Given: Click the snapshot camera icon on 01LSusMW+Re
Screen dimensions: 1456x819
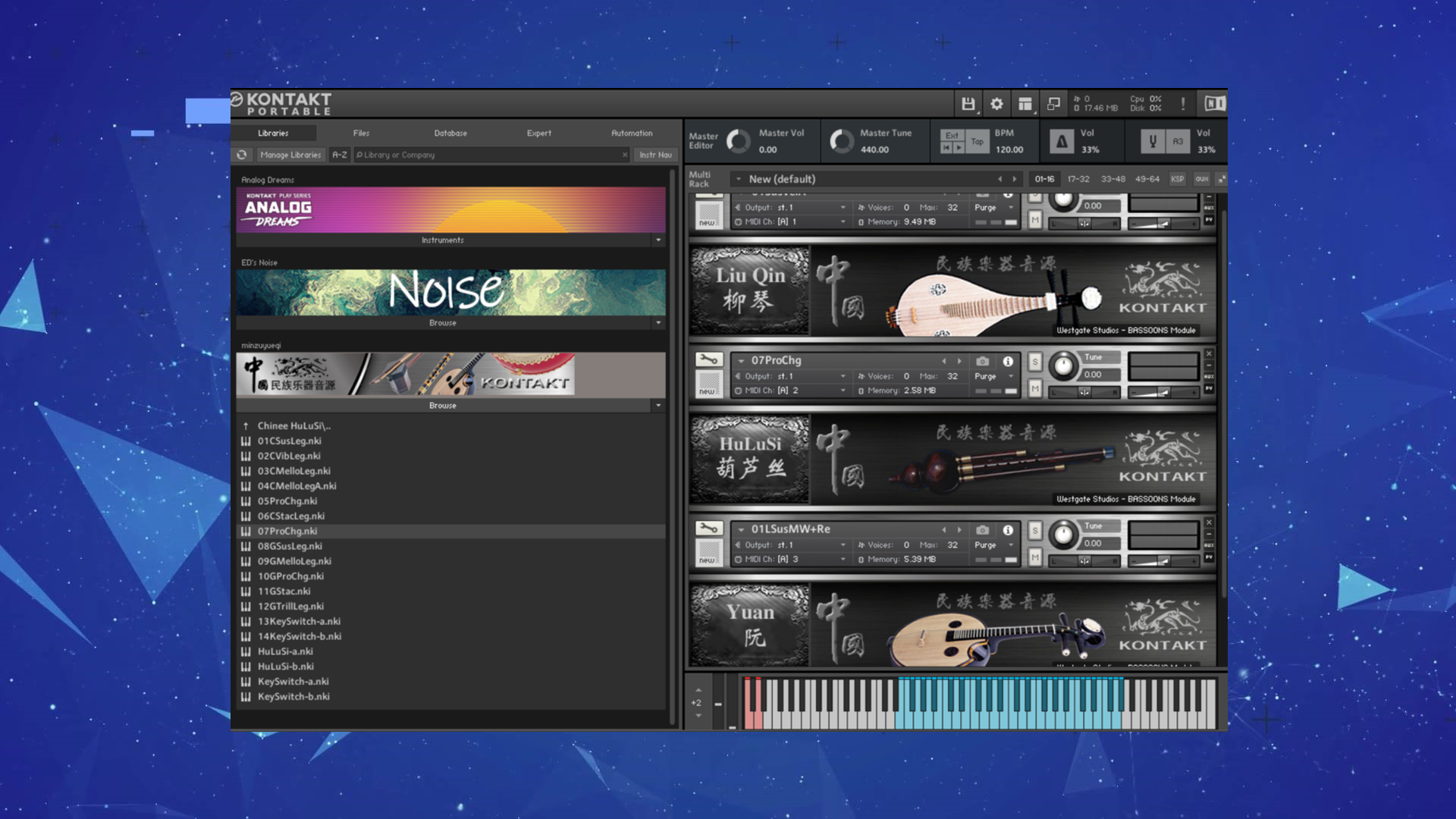Looking at the screenshot, I should coord(982,529).
